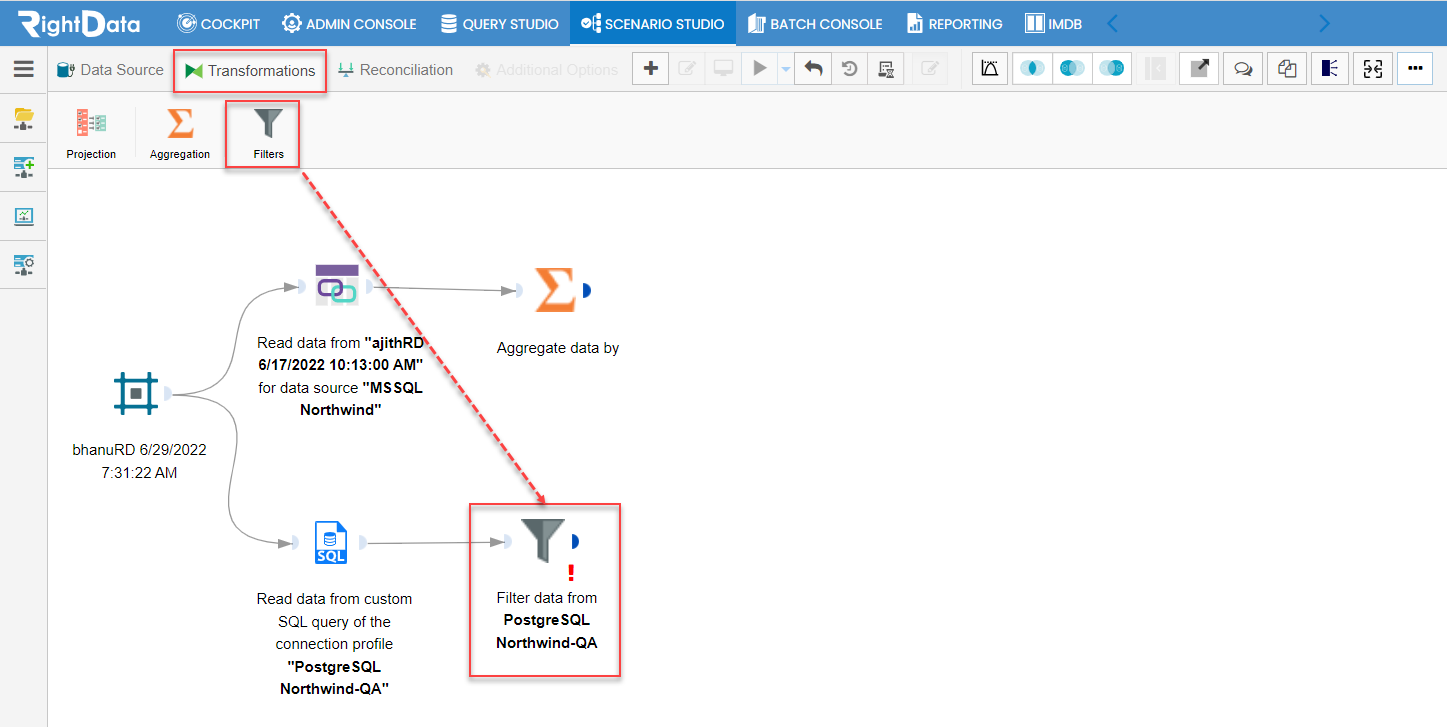
Task: Select the full-overlap Venn diagram icon
Action: tap(1072, 69)
